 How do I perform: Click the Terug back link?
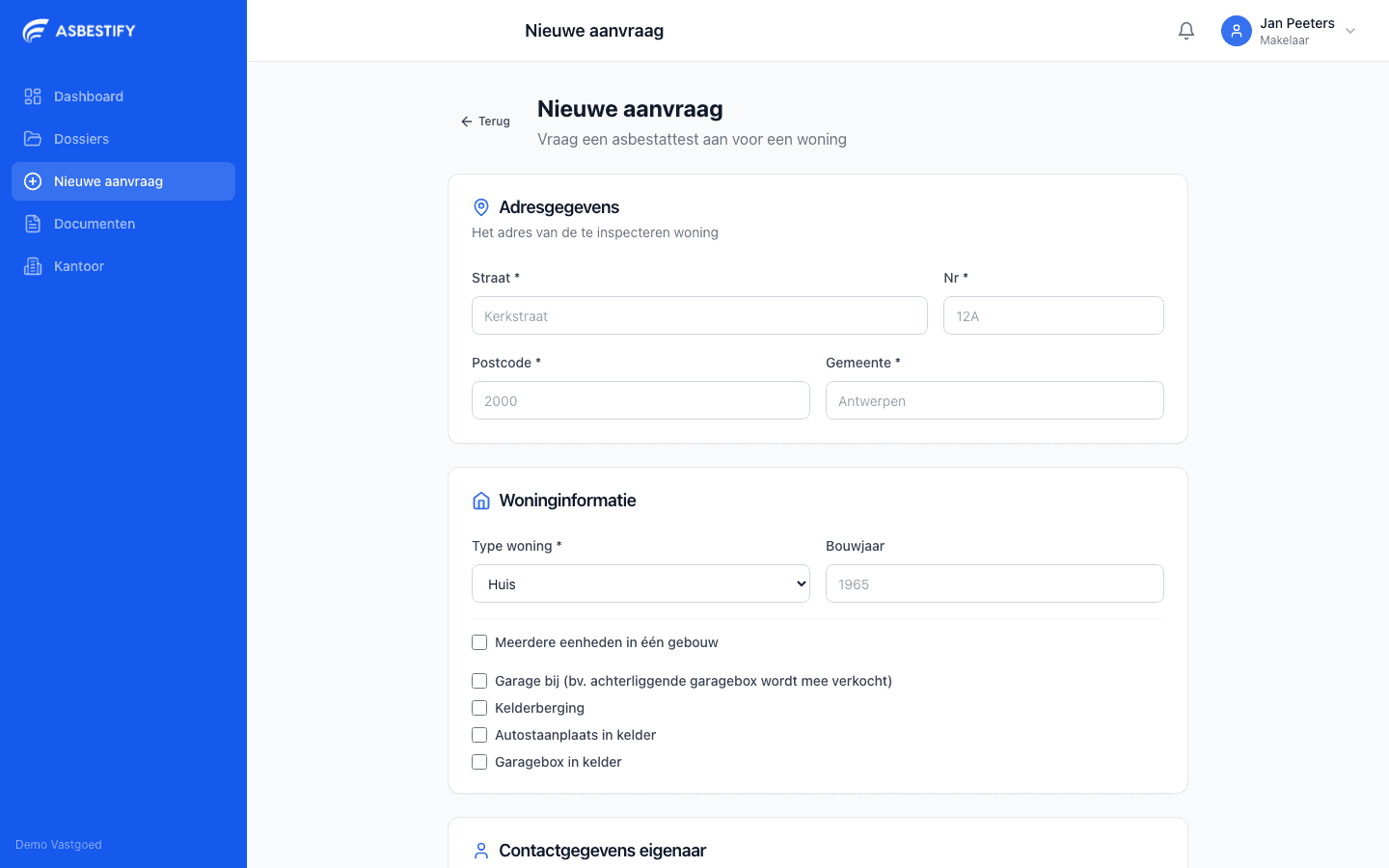tap(484, 122)
